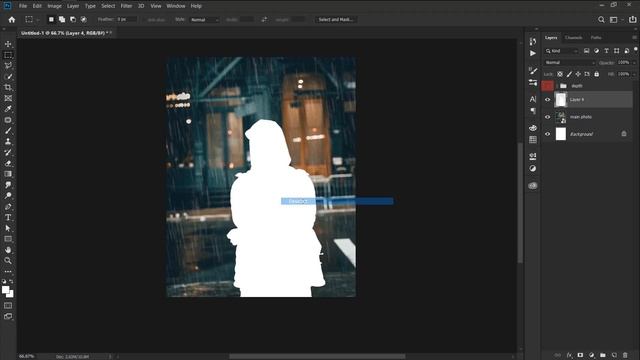Select the Horizontal Type tool
The height and width of the screenshot is (360, 640).
8,217
